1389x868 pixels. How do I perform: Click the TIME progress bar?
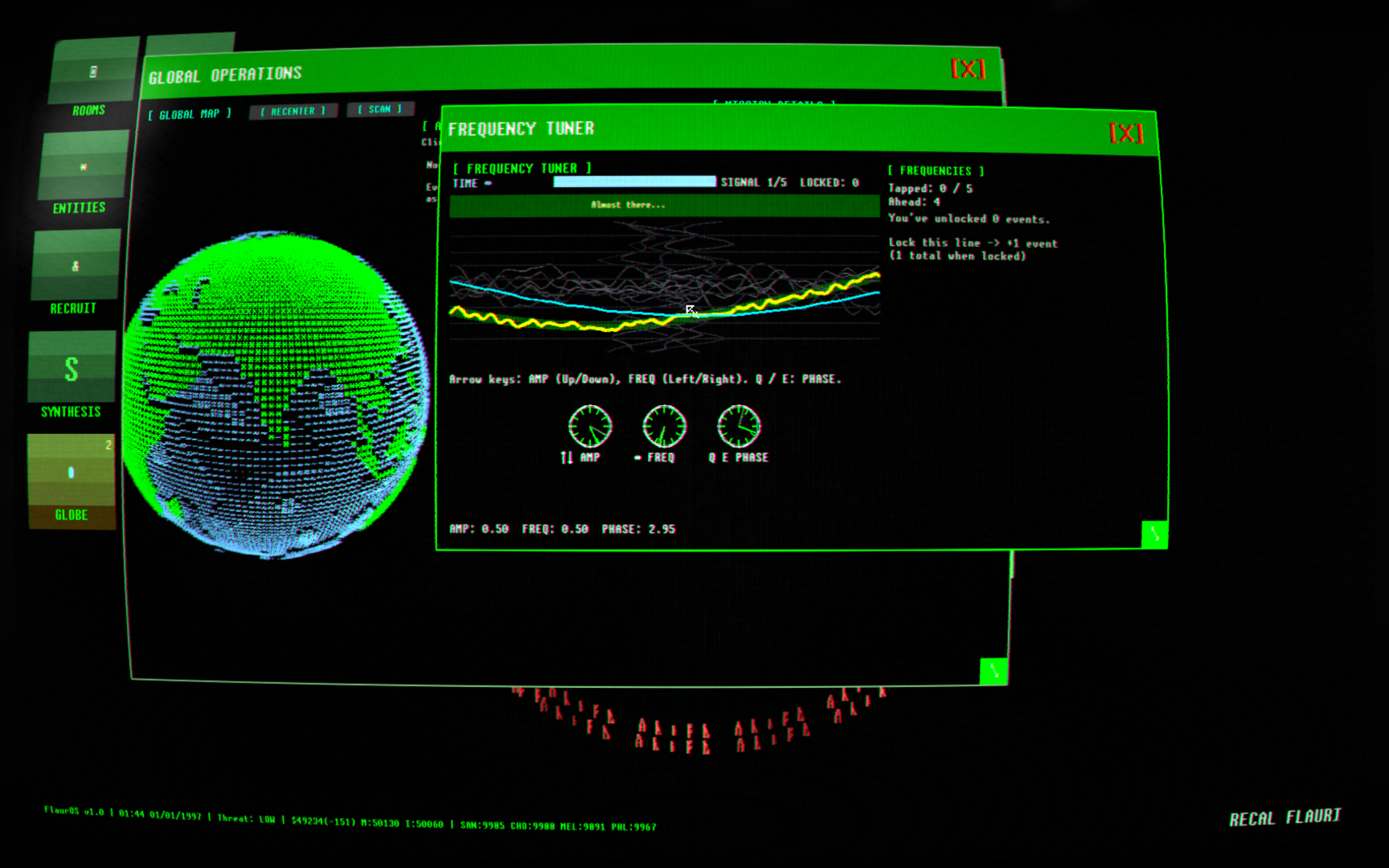(634, 182)
